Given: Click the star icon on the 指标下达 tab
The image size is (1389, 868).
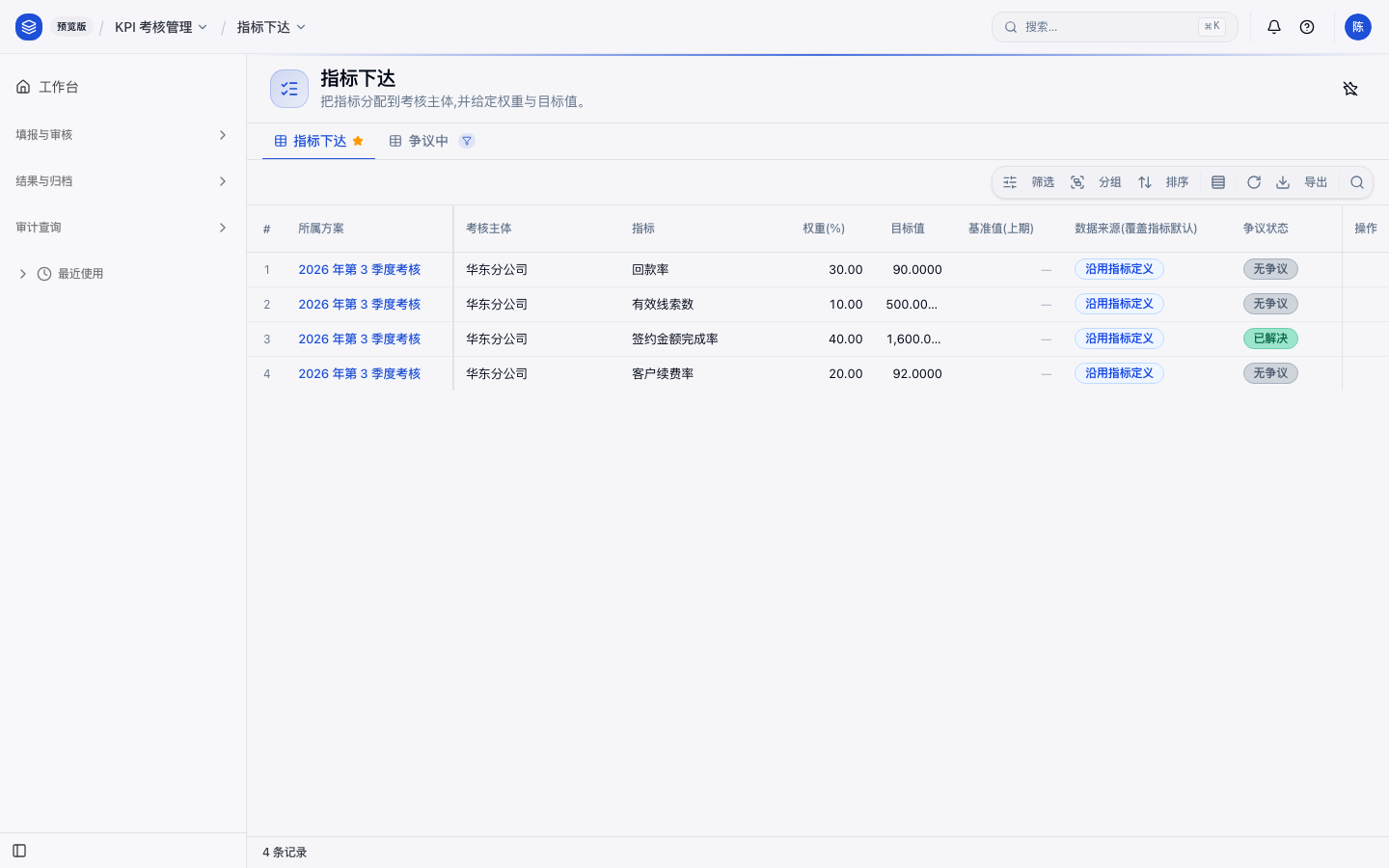Looking at the screenshot, I should (358, 141).
